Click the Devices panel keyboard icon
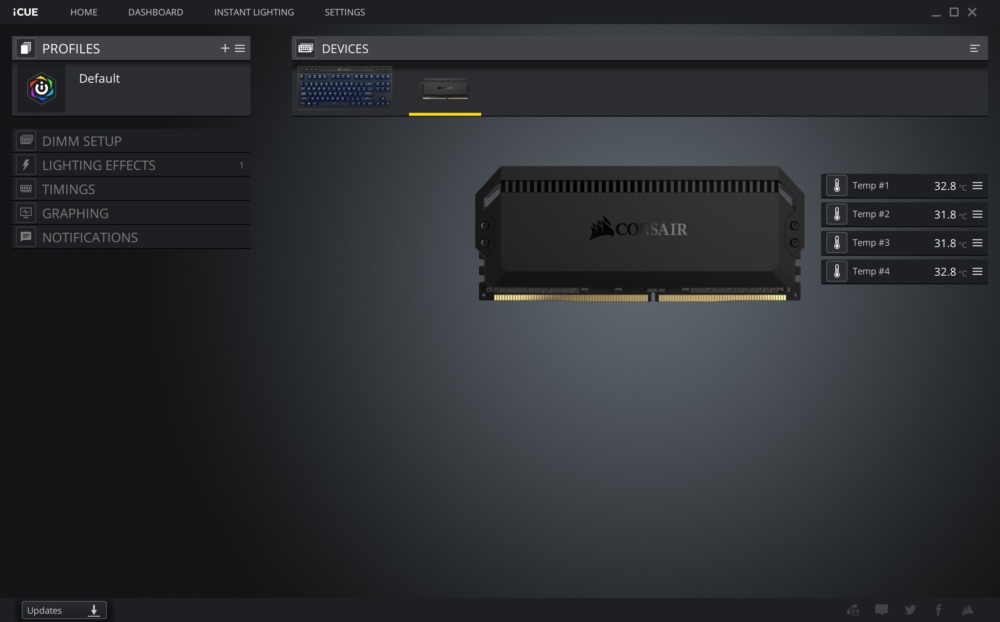 coord(305,48)
